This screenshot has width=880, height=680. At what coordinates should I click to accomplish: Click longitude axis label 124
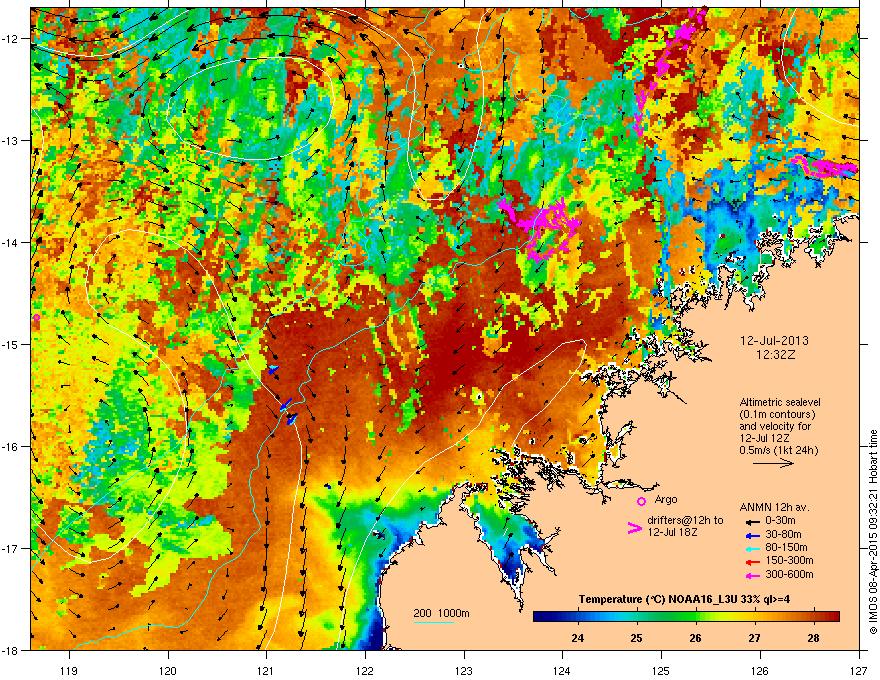click(562, 670)
